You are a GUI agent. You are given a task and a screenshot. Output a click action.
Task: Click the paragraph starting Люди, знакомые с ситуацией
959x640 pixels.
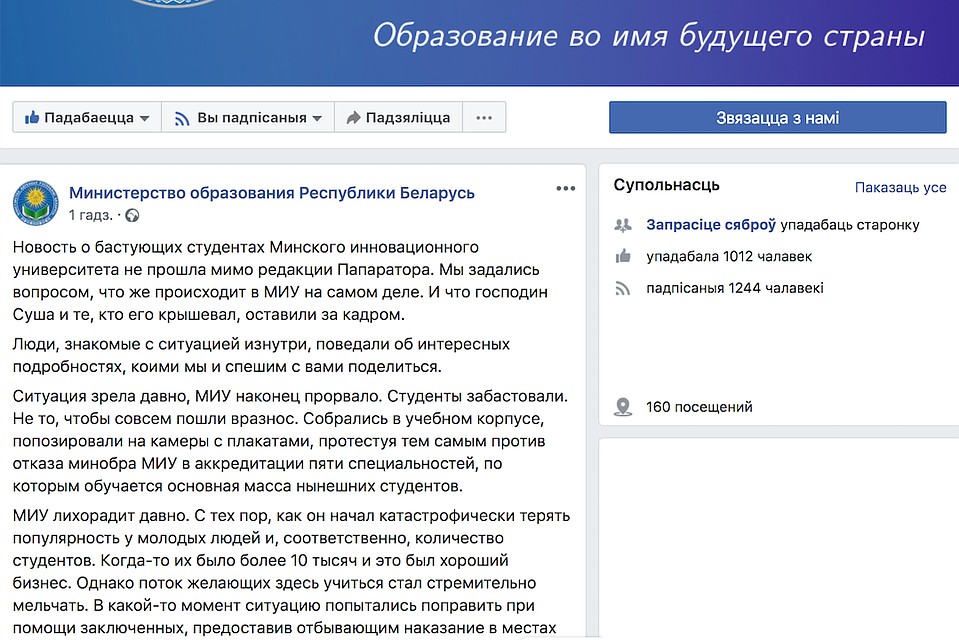(x=261, y=355)
